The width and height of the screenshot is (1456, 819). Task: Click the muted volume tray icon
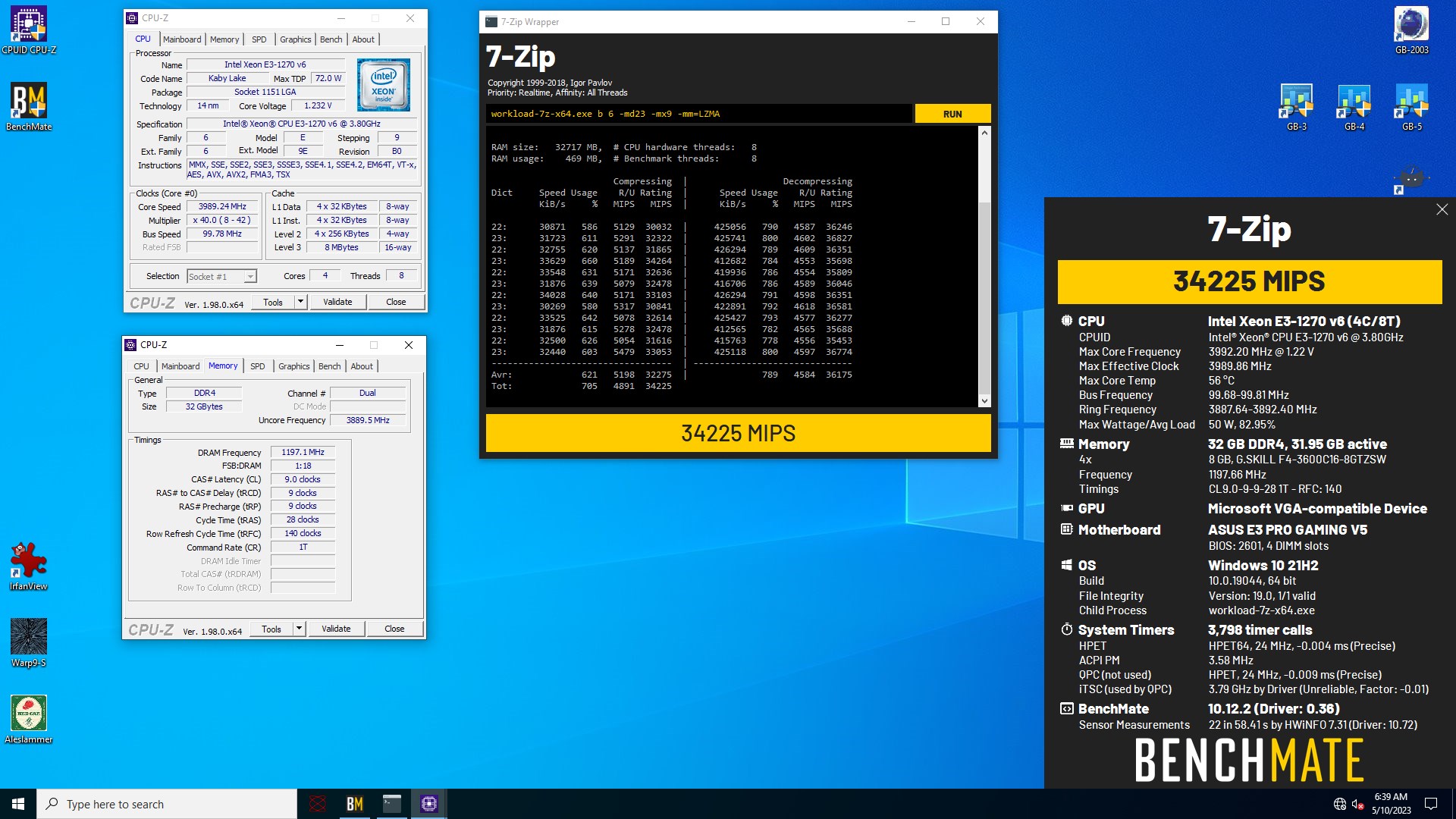pos(1358,804)
